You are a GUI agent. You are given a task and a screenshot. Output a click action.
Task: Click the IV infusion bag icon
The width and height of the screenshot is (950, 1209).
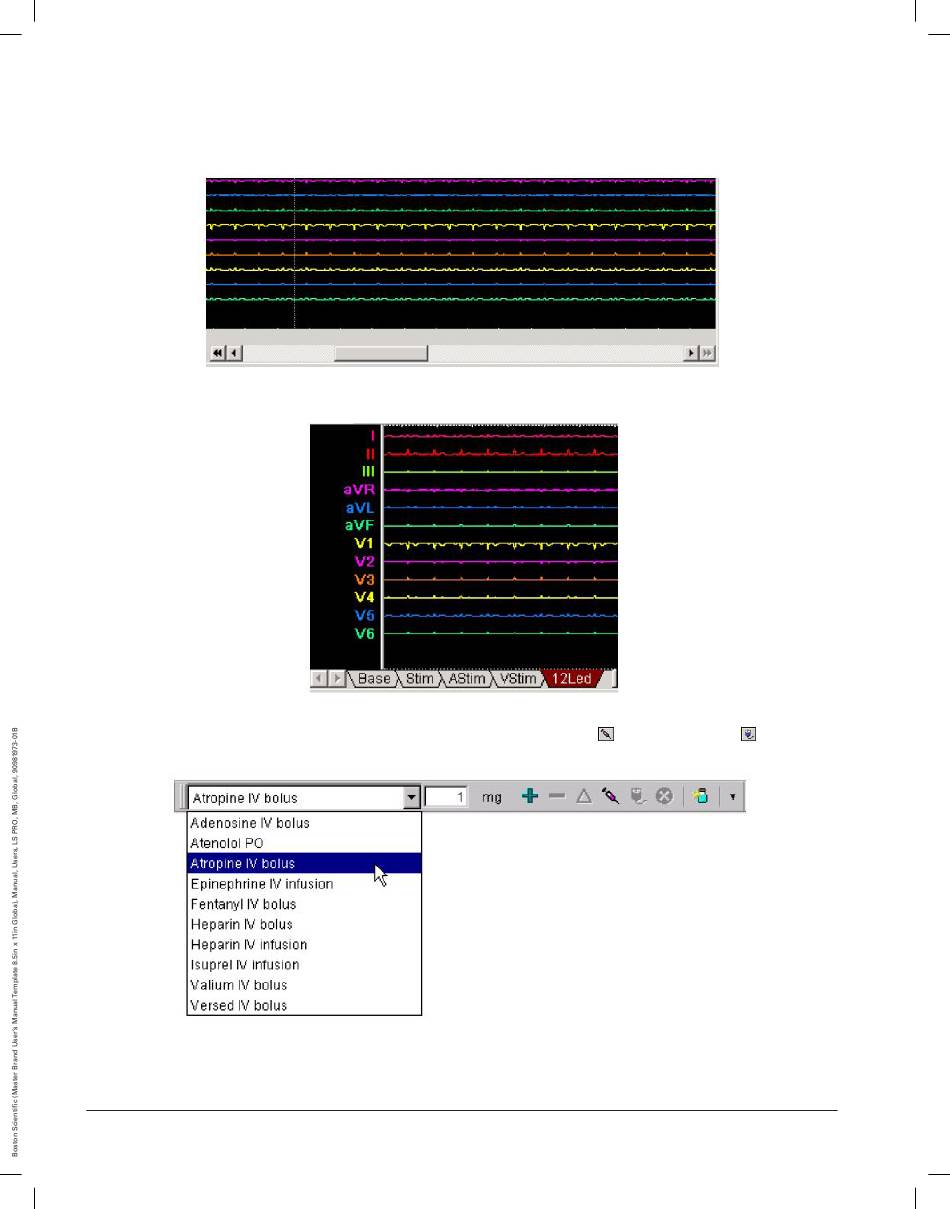[637, 797]
